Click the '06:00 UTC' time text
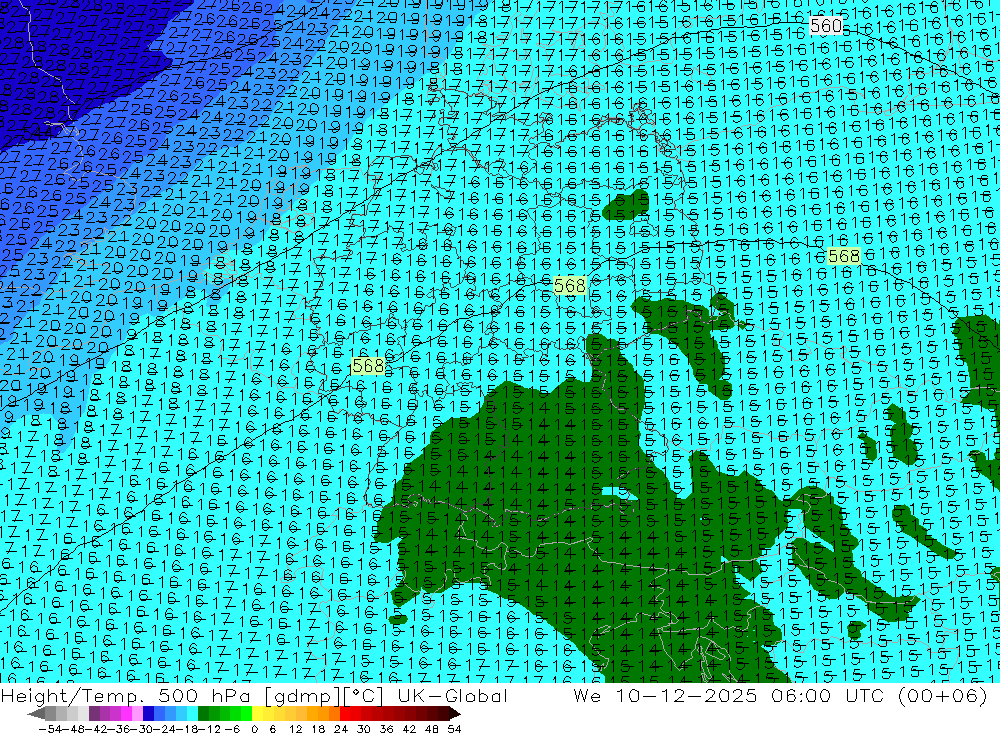The height and width of the screenshot is (733, 1000). pos(827,695)
